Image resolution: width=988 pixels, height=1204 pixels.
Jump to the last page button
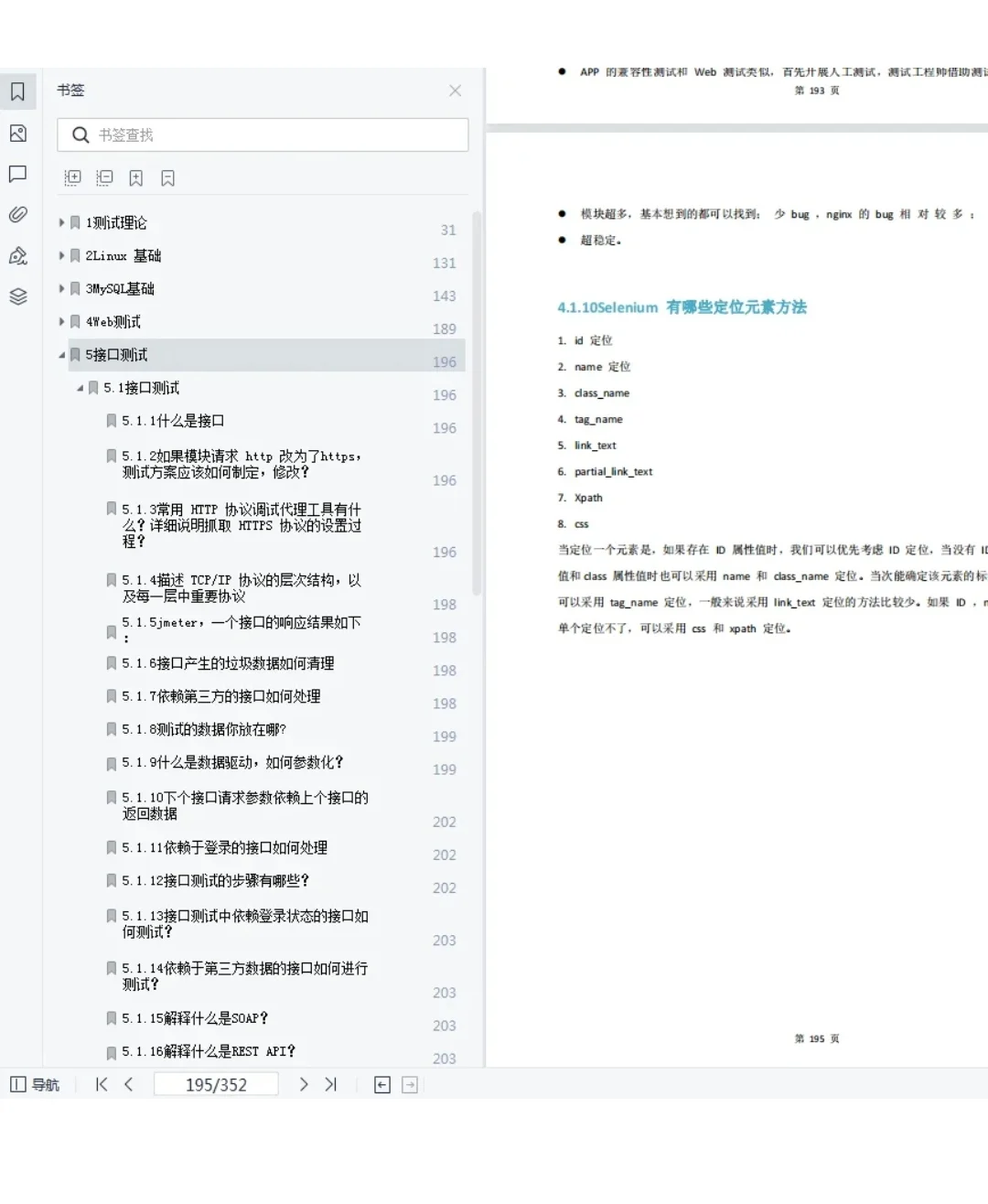point(331,1084)
